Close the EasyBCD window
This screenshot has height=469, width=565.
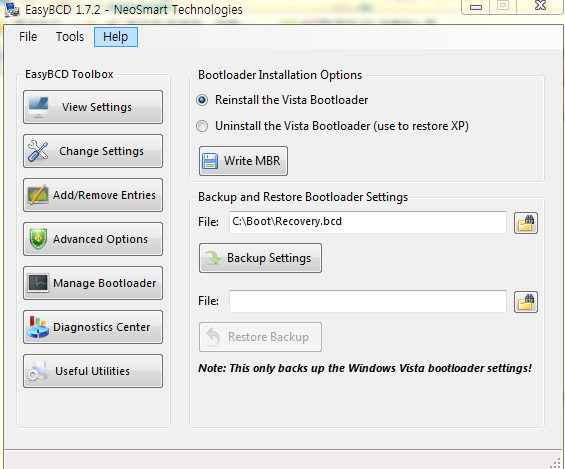[x=540, y=6]
